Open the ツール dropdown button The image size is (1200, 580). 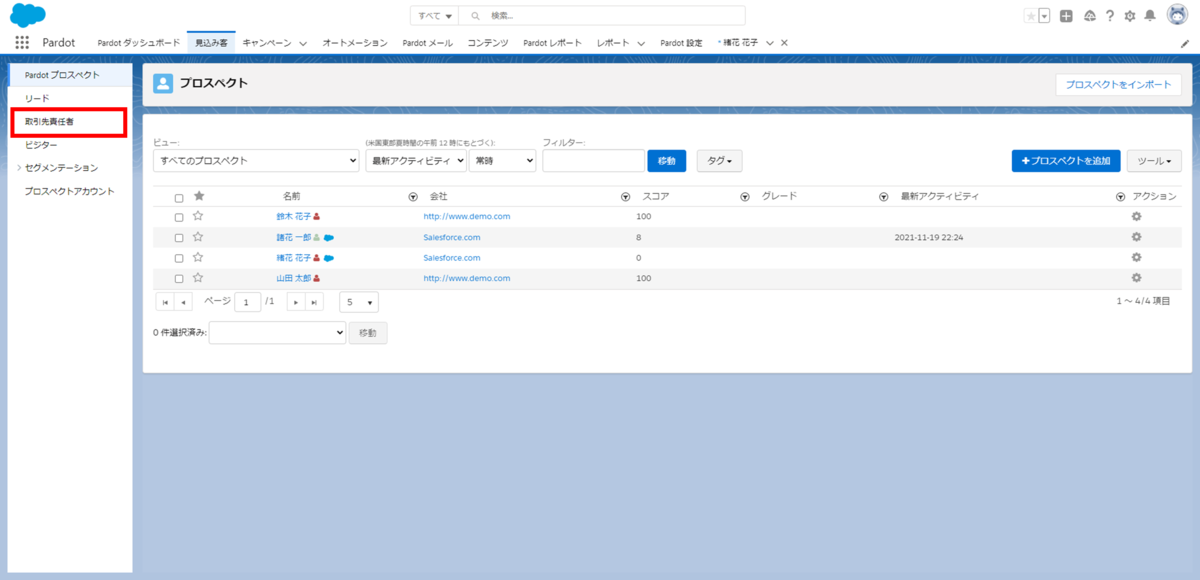tap(1154, 160)
